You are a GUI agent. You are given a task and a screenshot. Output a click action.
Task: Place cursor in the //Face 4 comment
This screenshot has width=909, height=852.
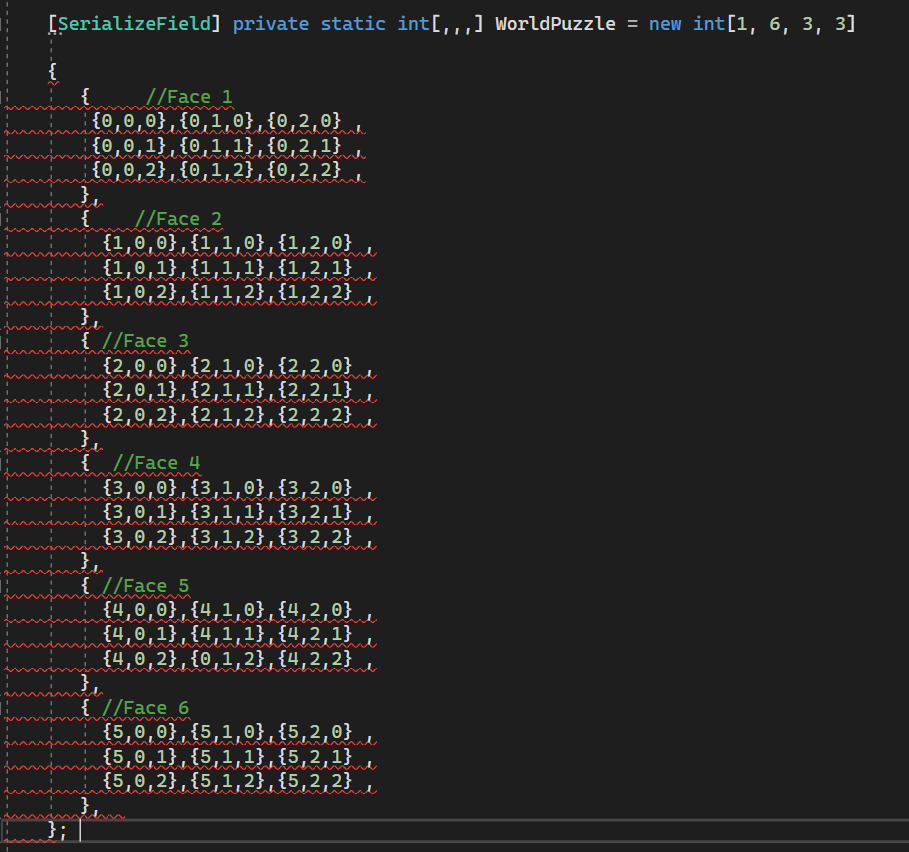click(156, 463)
